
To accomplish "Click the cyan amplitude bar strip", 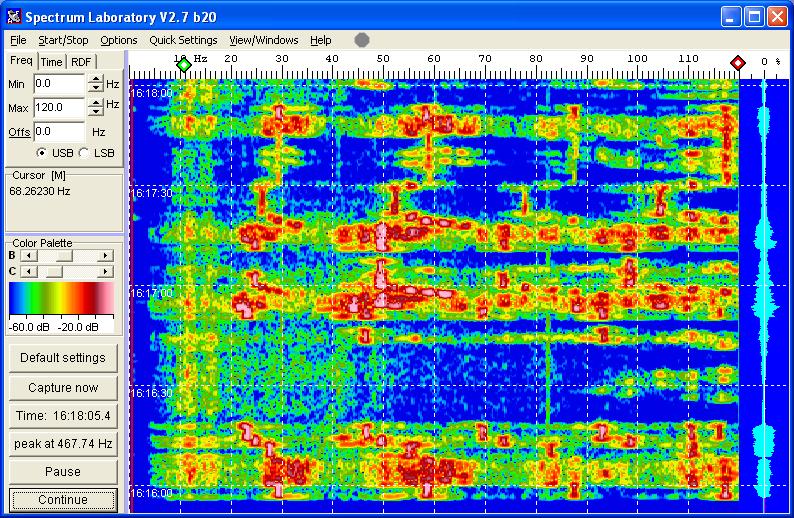I will [764, 296].
